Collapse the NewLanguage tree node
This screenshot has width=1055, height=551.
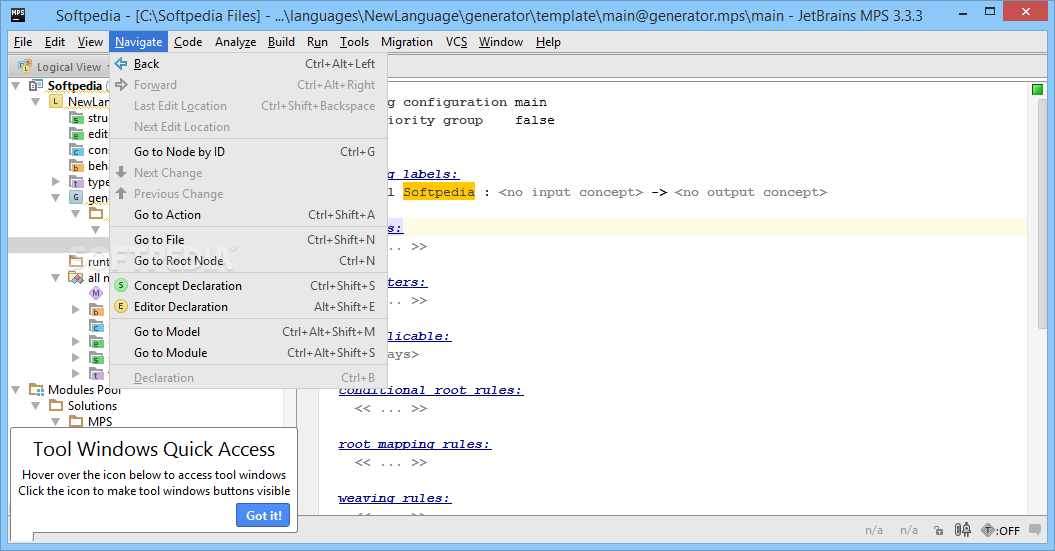pyautogui.click(x=36, y=102)
